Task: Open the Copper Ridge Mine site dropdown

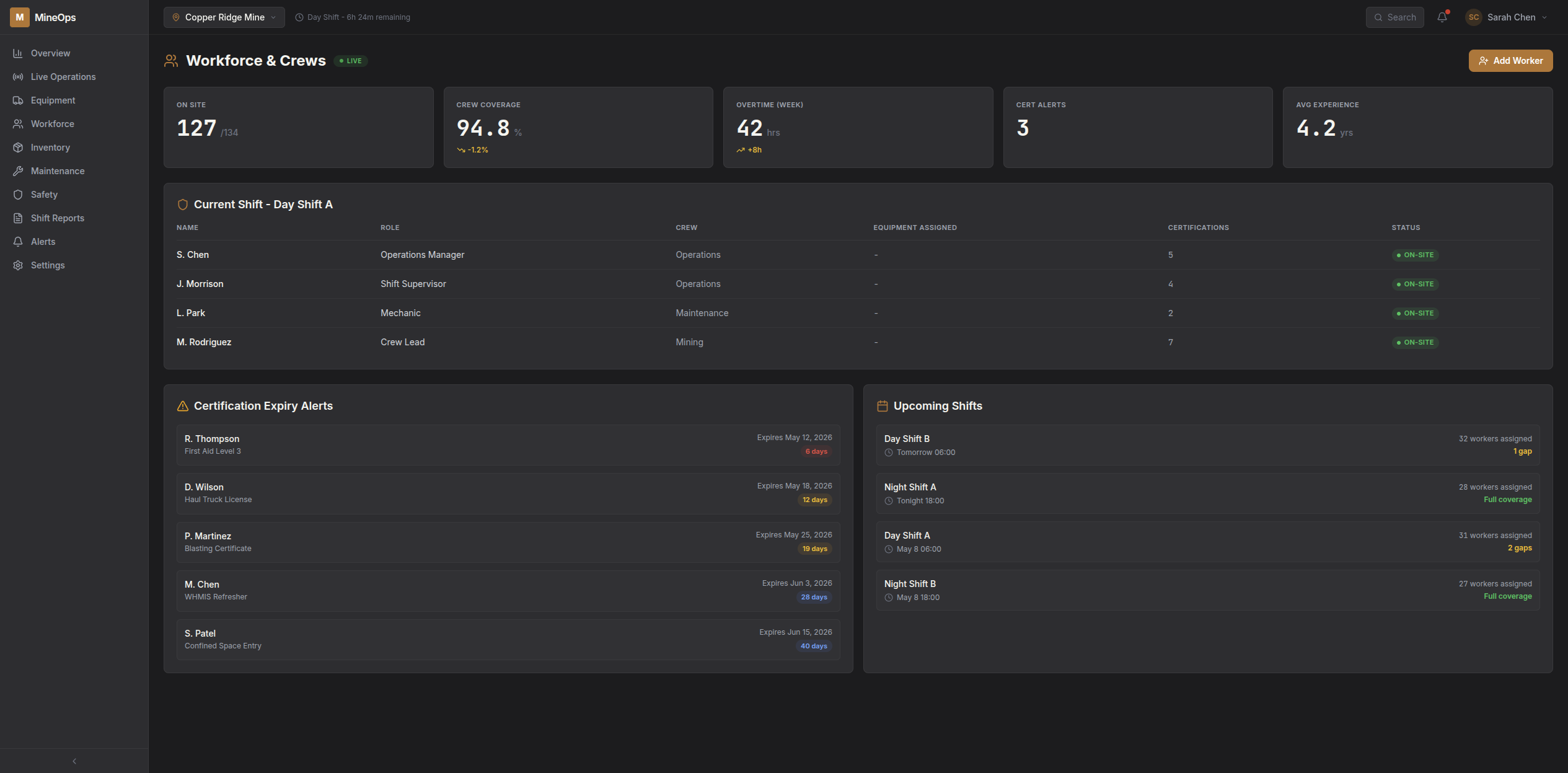Action: point(224,17)
